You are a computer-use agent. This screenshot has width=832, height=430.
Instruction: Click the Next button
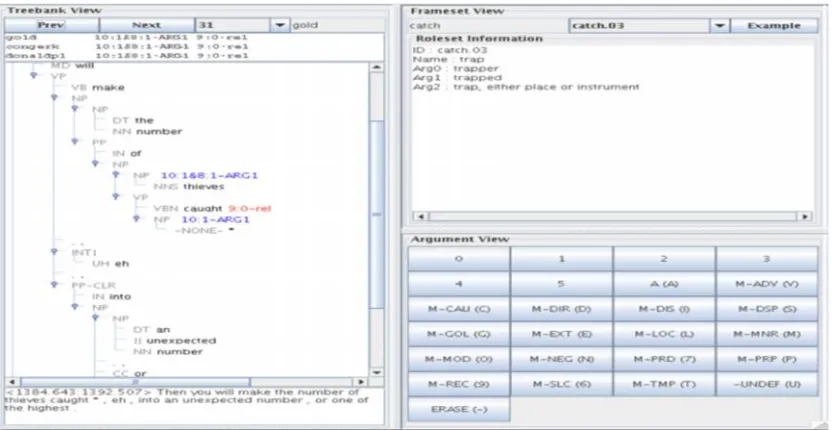146,25
